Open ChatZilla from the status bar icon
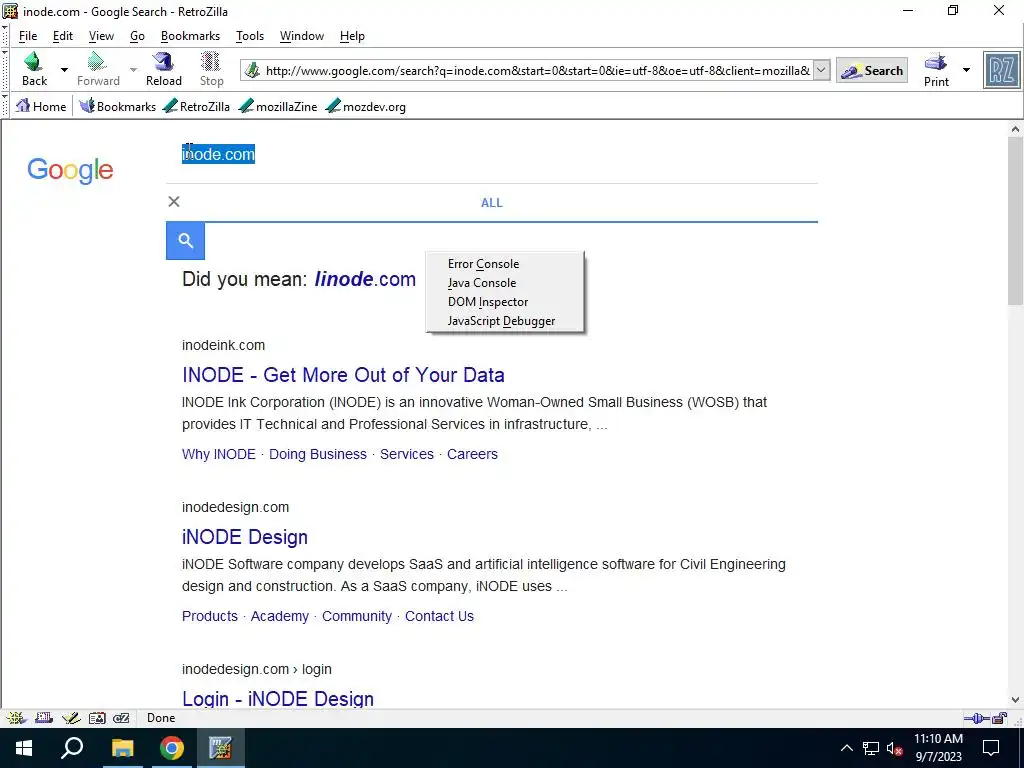 [121, 718]
